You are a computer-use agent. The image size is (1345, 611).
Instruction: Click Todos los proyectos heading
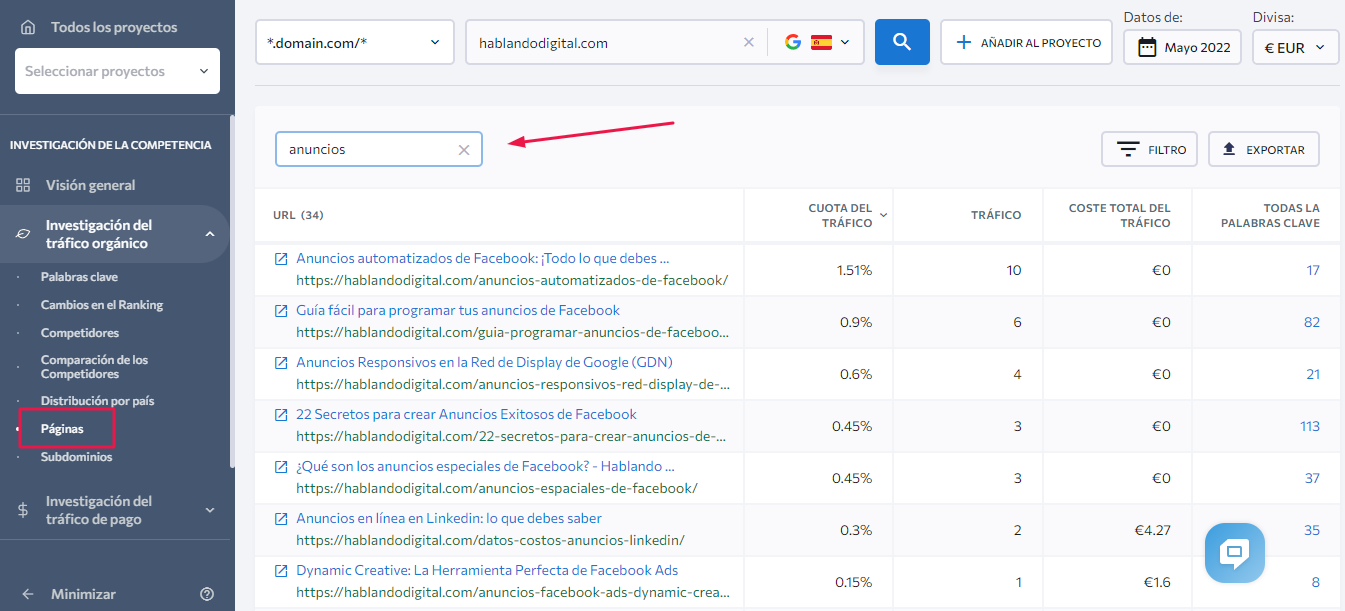114,27
